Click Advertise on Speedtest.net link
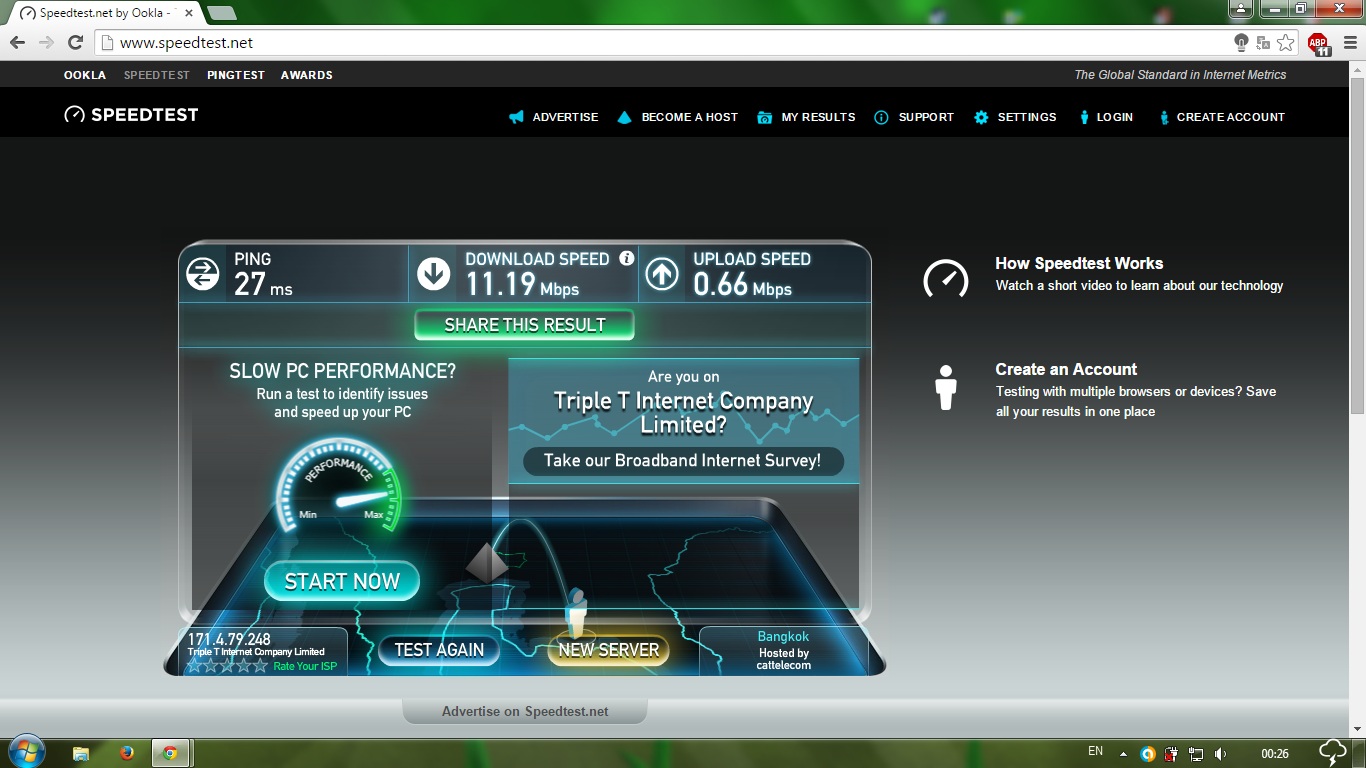1366x768 pixels. click(525, 711)
